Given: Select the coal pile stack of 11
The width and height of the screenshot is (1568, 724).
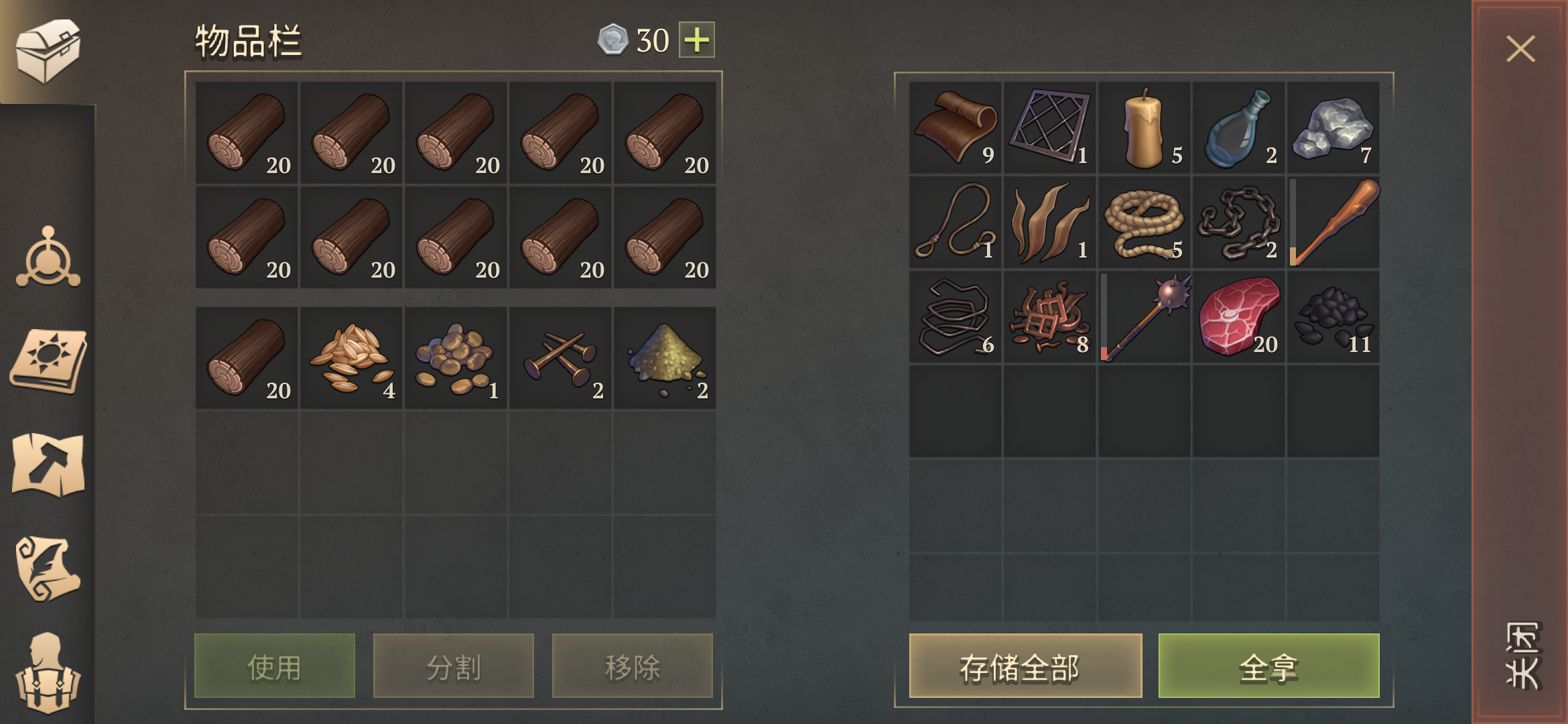Looking at the screenshot, I should point(1333,317).
